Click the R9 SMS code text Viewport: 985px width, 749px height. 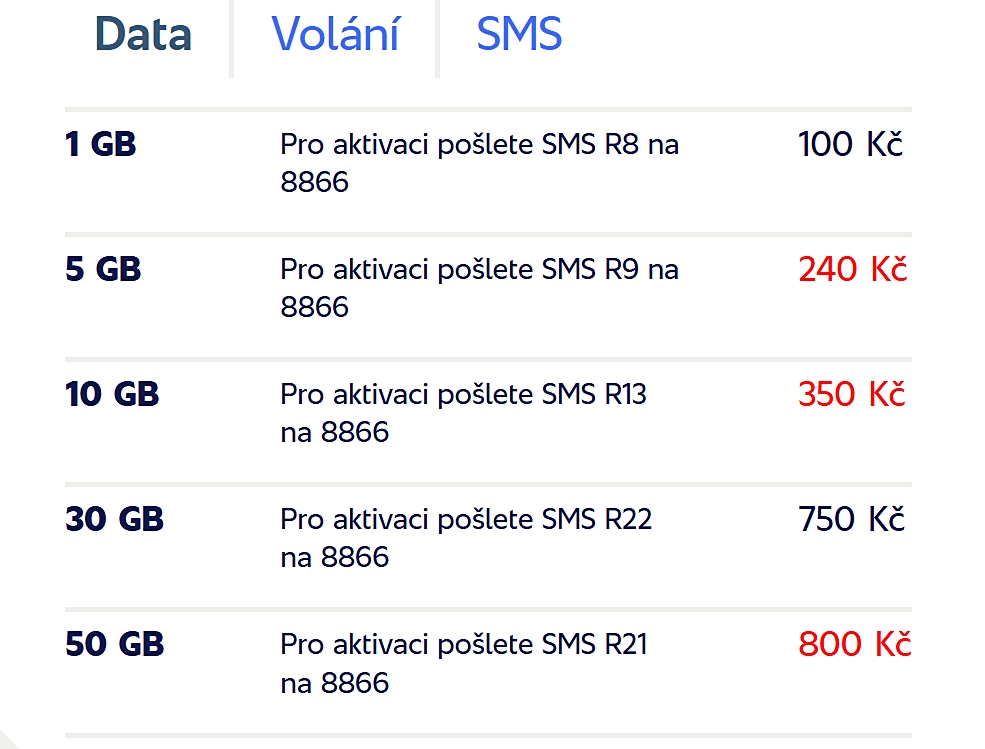click(x=622, y=270)
